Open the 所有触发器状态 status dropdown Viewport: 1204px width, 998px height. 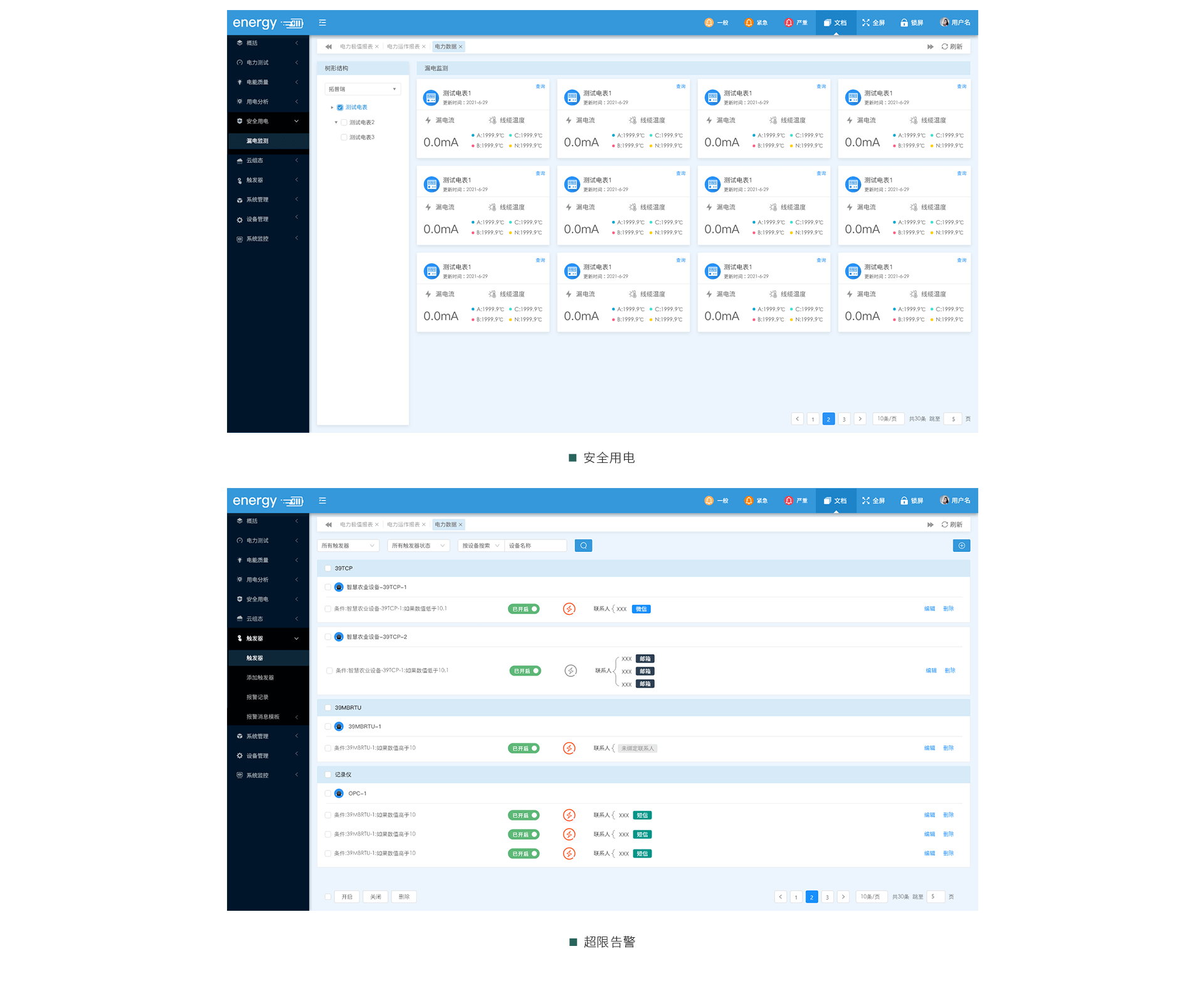pyautogui.click(x=418, y=545)
